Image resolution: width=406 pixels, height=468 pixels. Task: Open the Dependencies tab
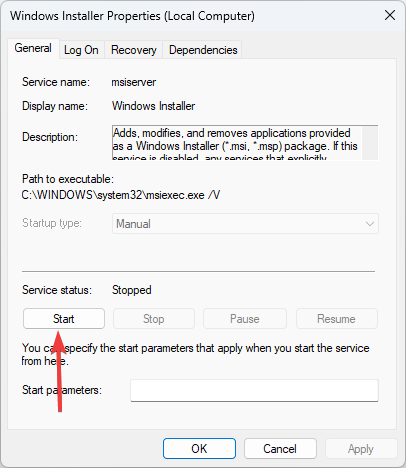click(x=203, y=50)
